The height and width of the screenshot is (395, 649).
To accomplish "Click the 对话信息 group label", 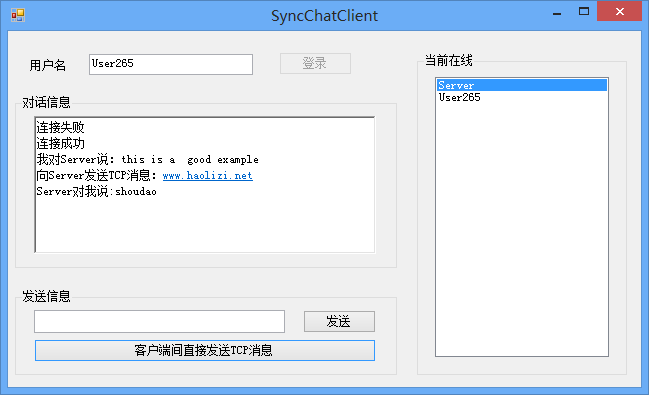I will (46, 102).
